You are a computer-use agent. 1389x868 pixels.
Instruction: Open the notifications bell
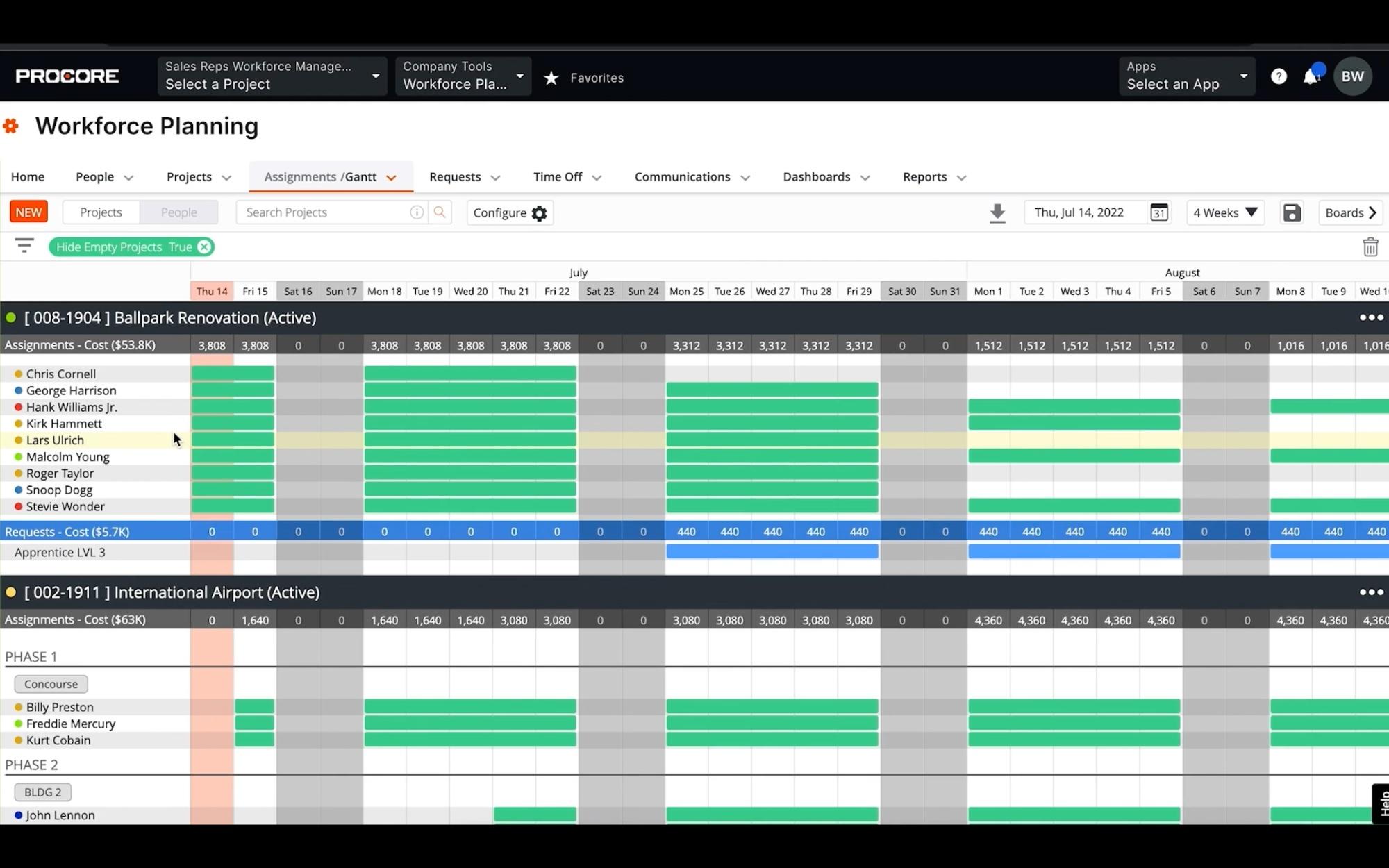[x=1311, y=76]
